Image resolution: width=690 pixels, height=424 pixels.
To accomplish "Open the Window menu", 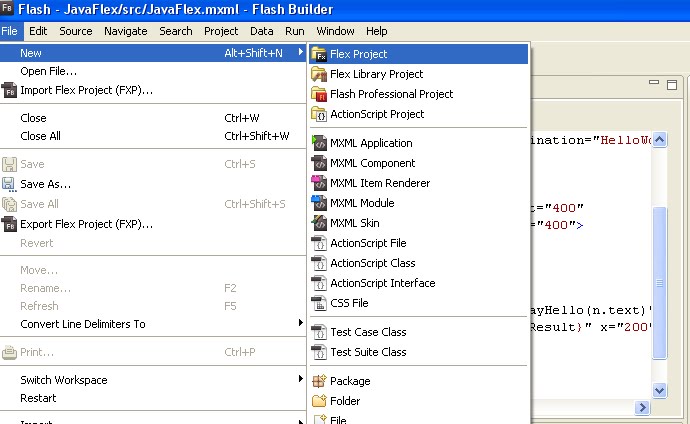I will [x=335, y=31].
